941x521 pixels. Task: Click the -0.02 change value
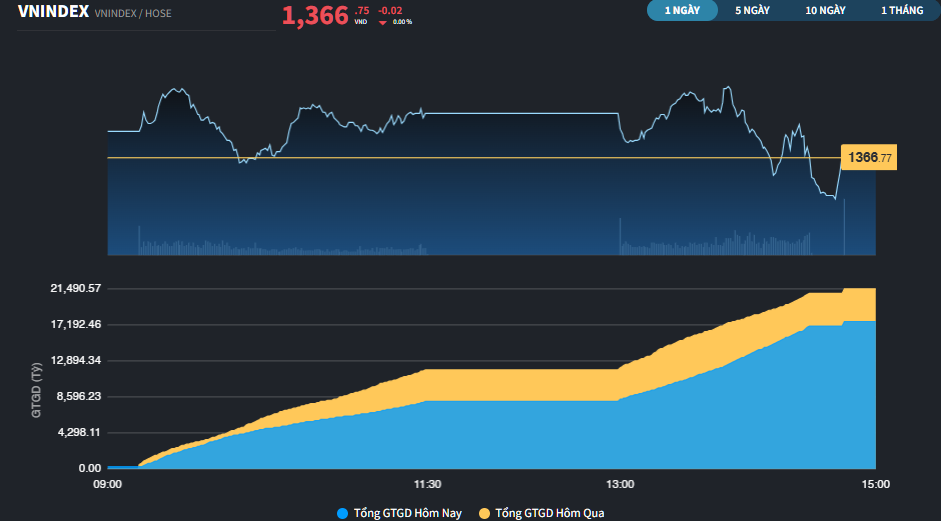click(390, 10)
